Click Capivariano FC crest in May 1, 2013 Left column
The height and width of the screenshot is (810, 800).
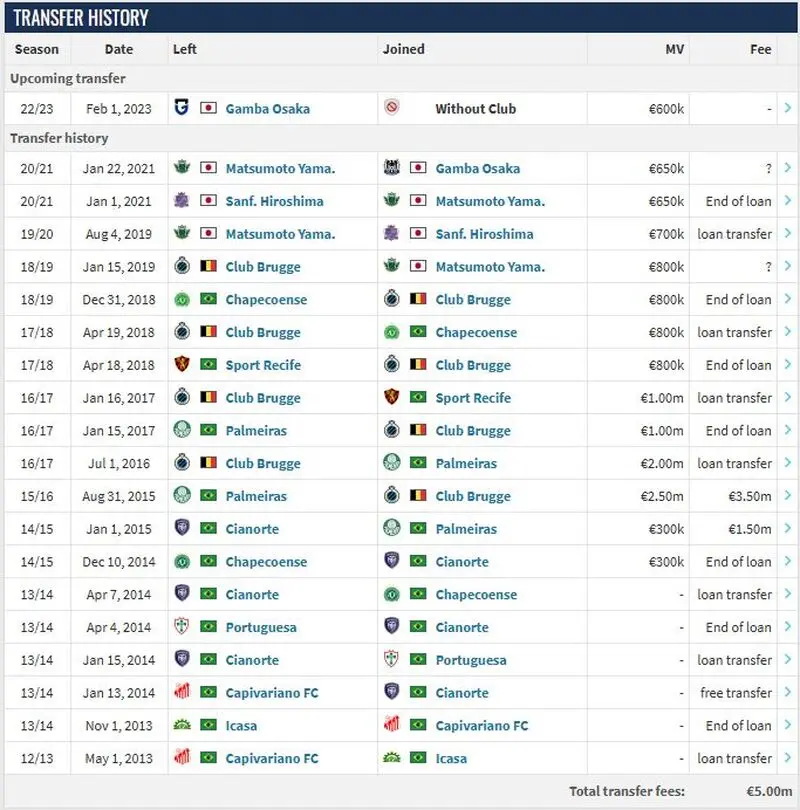[x=181, y=757]
